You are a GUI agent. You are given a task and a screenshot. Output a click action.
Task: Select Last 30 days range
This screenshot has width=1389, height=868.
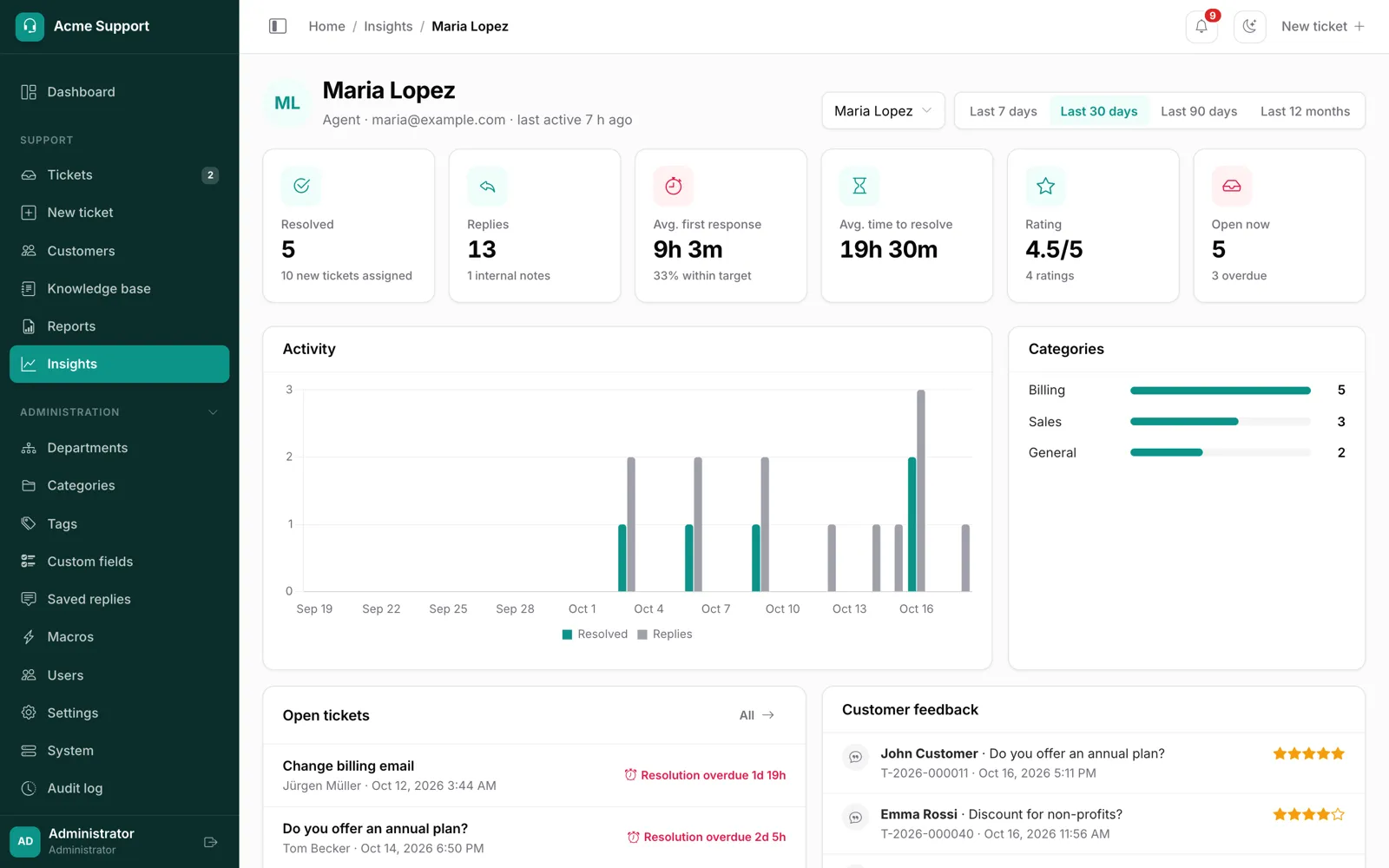1098,111
